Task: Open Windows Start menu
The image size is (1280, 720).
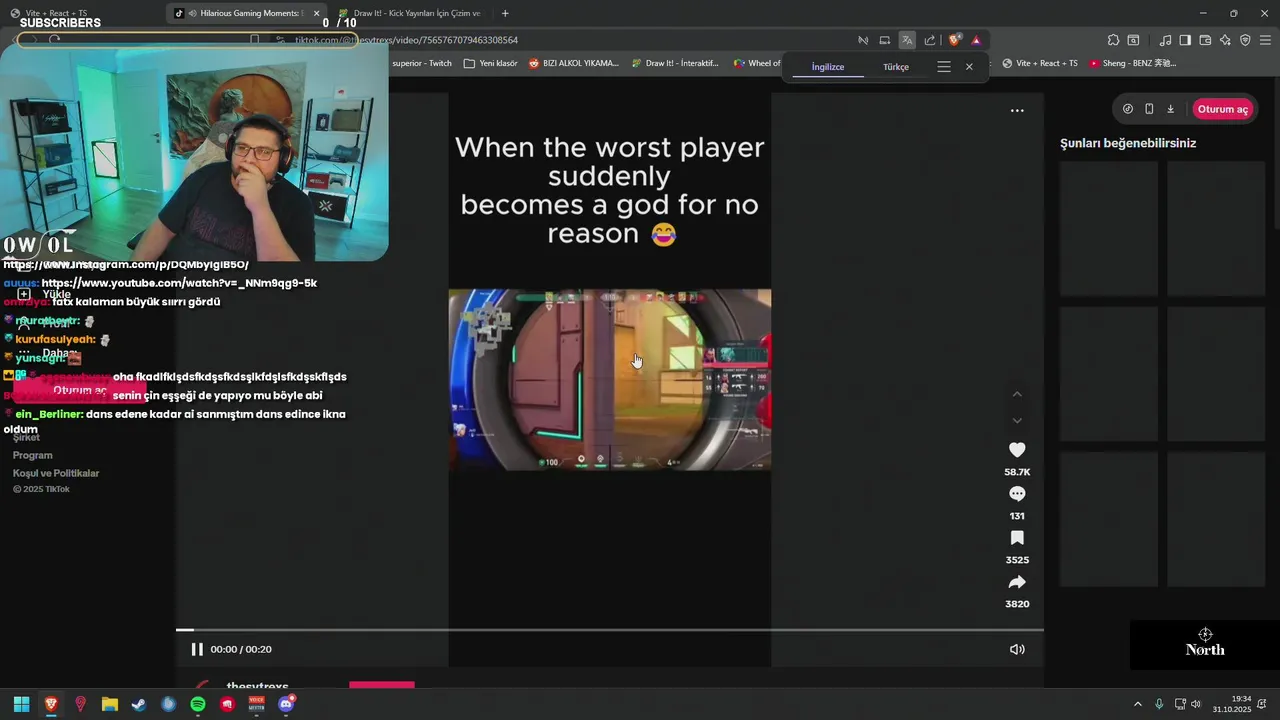Action: 21,704
